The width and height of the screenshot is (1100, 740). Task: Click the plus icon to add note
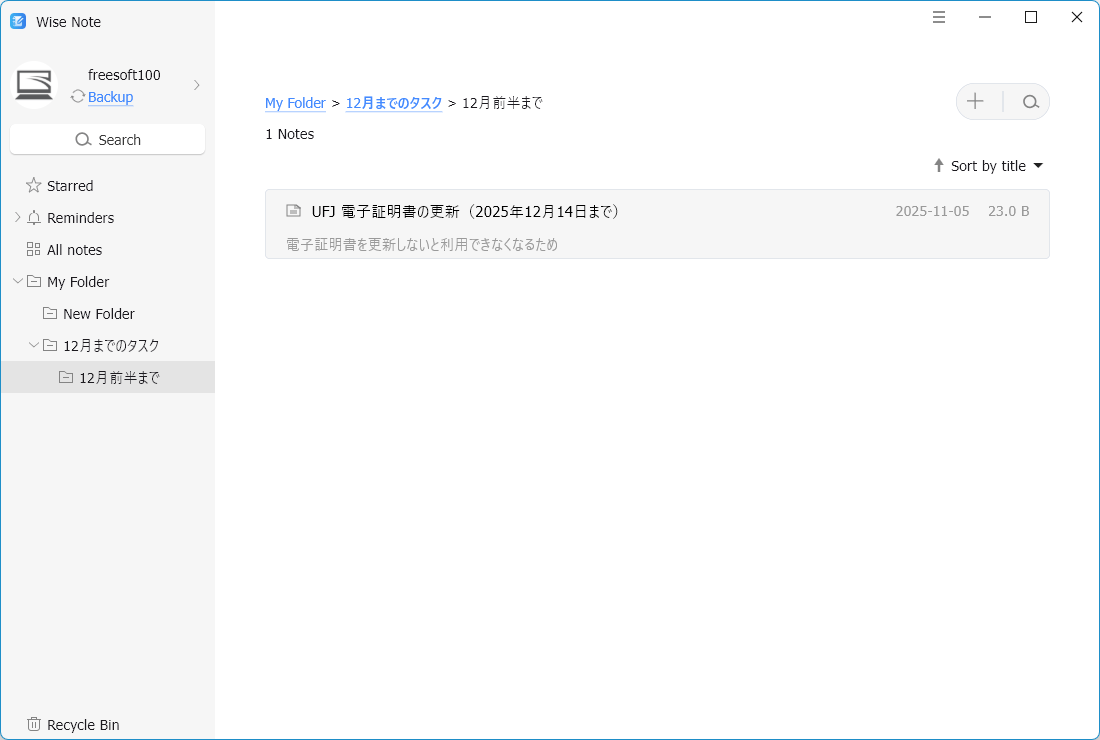click(x=975, y=101)
